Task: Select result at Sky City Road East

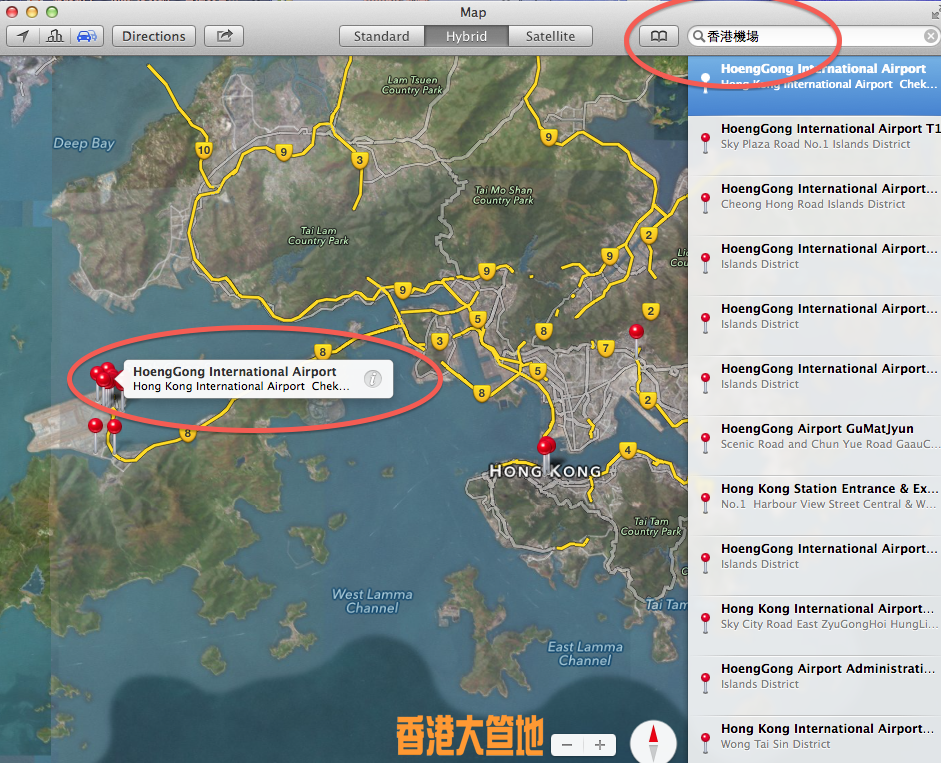Action: 814,626
